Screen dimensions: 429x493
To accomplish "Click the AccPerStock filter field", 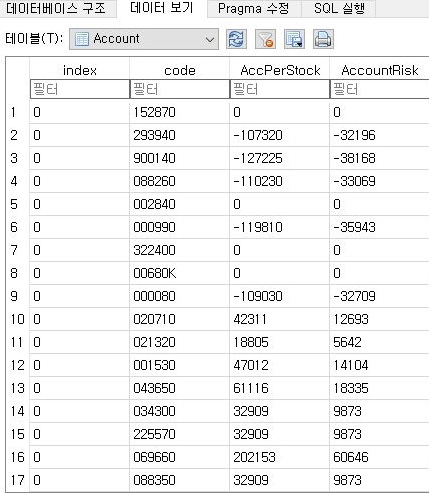I will pyautogui.click(x=280, y=89).
